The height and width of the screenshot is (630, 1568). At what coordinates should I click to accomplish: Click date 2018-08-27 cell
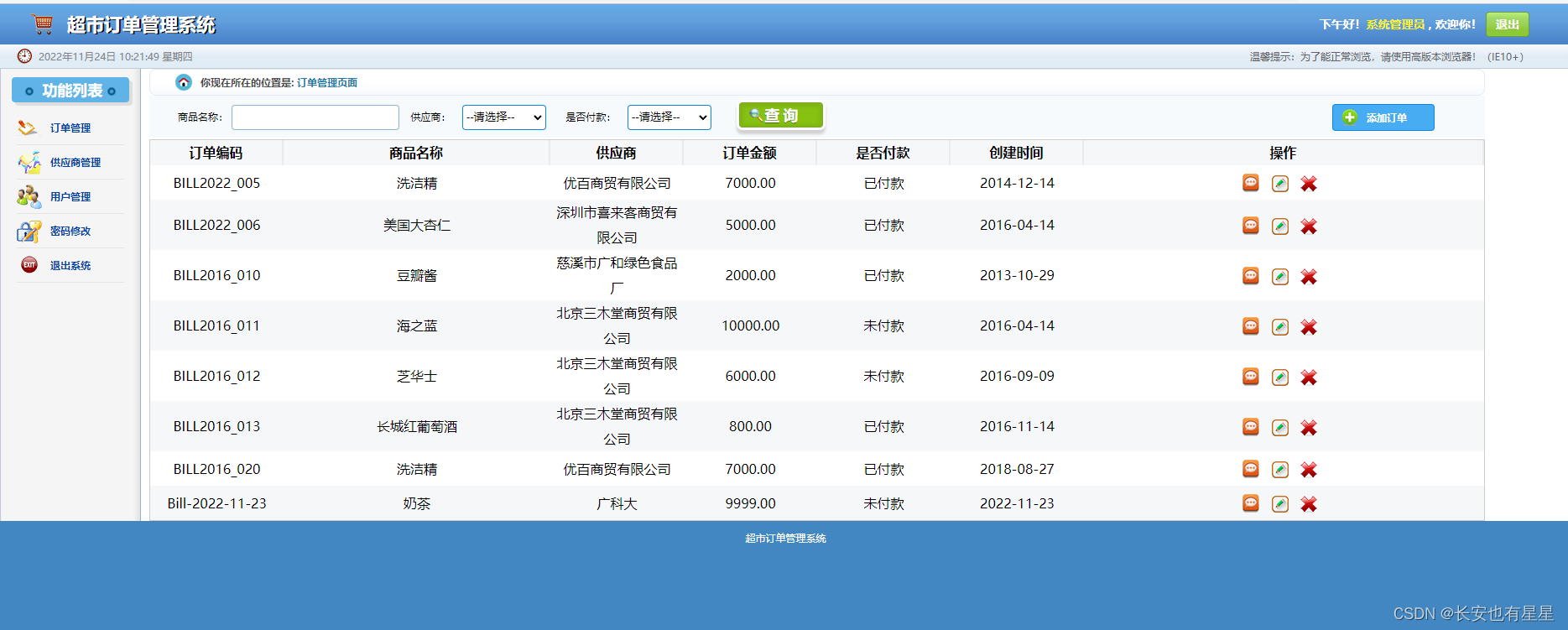(1017, 469)
